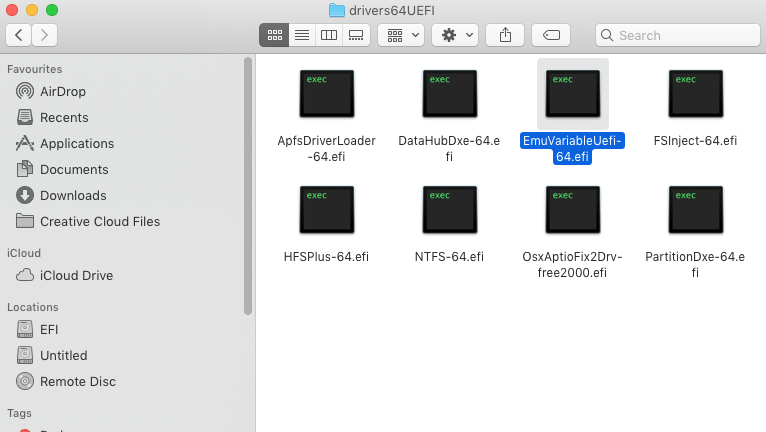Click the highlighted EmuVariableUefi-64.efi file name
The image size is (766, 432).
click(572, 149)
